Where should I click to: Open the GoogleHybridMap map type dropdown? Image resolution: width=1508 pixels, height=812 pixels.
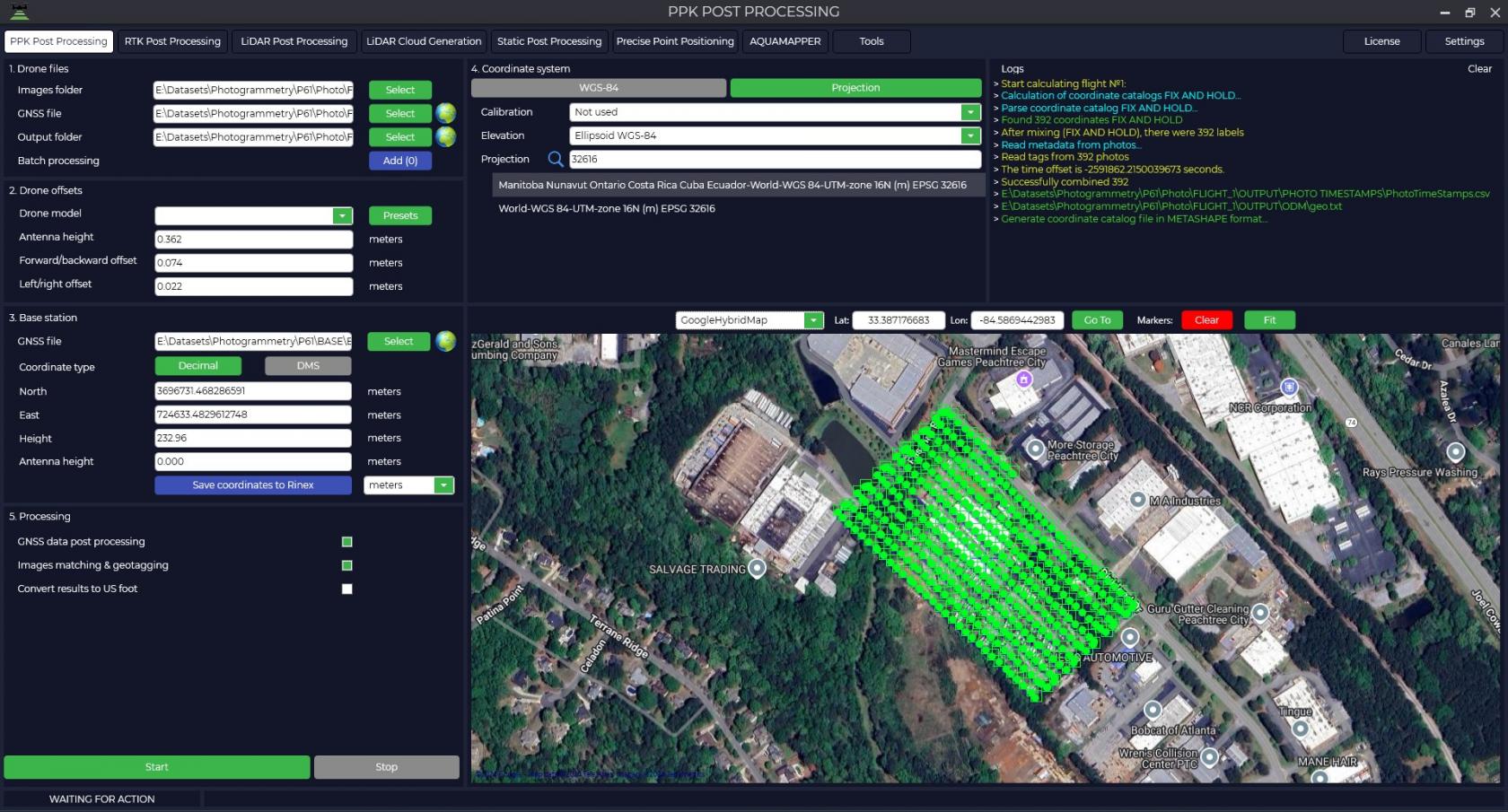pos(813,320)
